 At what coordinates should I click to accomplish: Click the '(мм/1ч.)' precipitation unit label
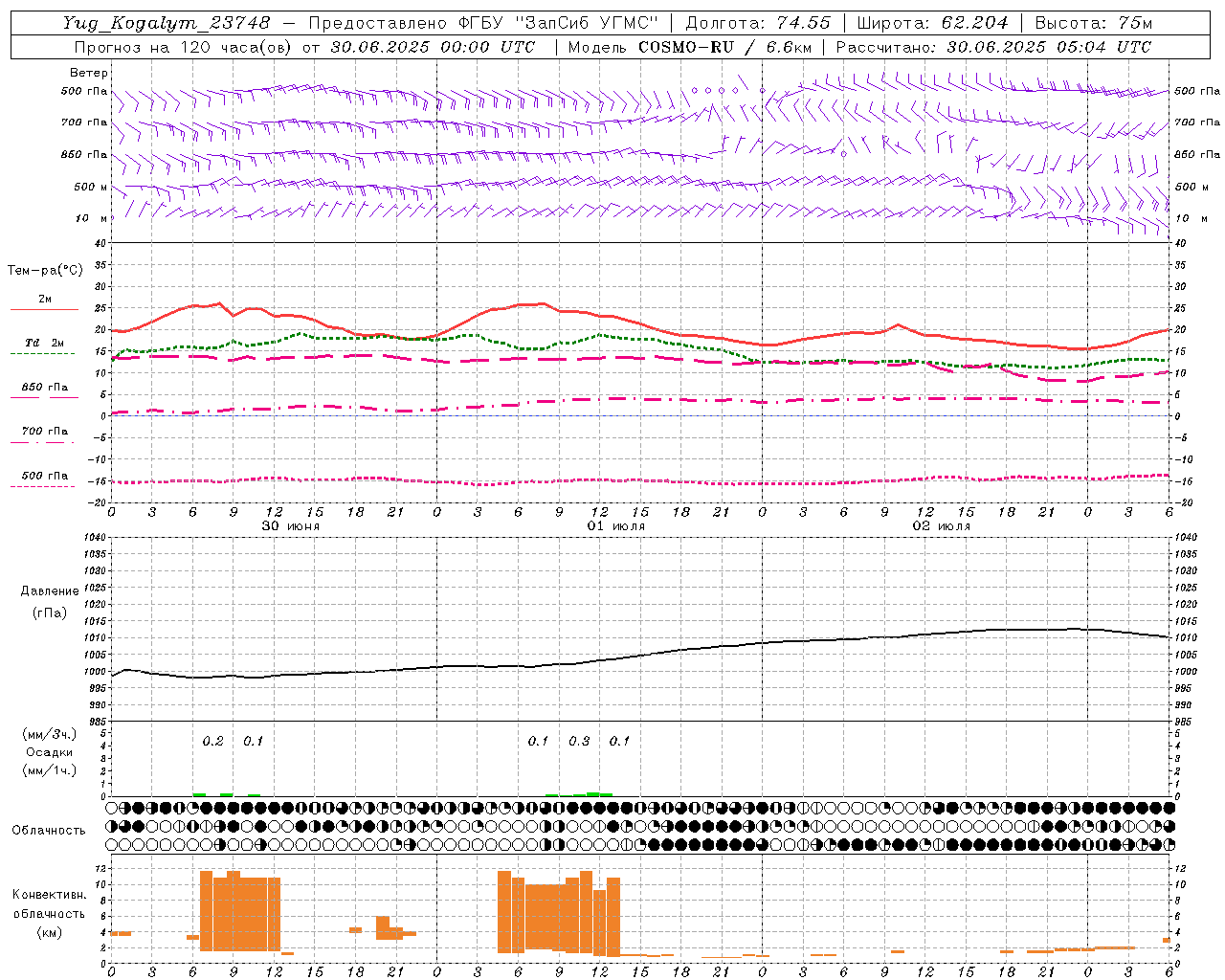click(50, 770)
